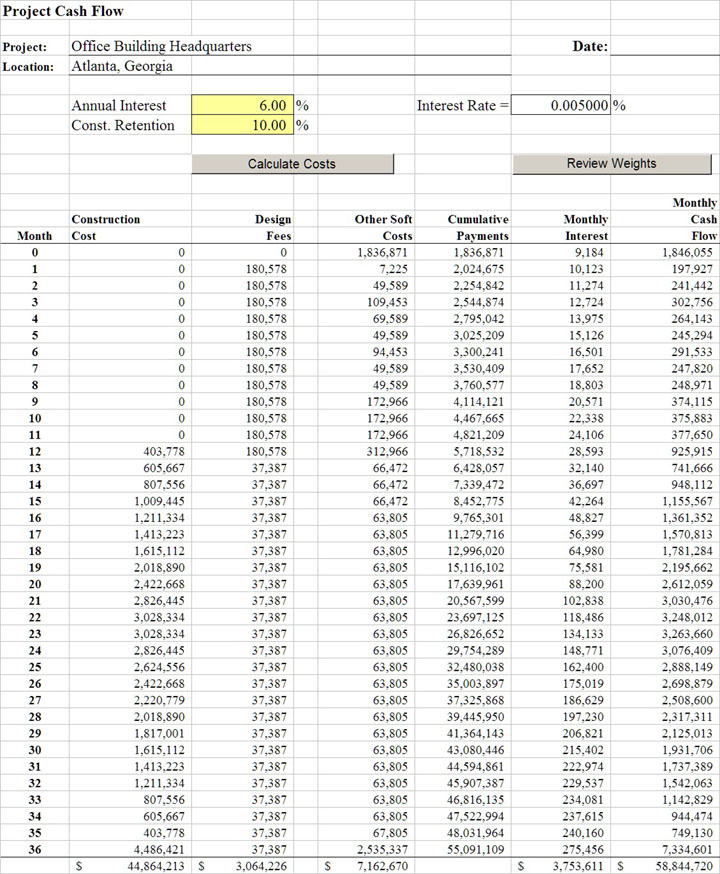Click the Project Cash Flow title cell
The image size is (720, 874).
(62, 11)
